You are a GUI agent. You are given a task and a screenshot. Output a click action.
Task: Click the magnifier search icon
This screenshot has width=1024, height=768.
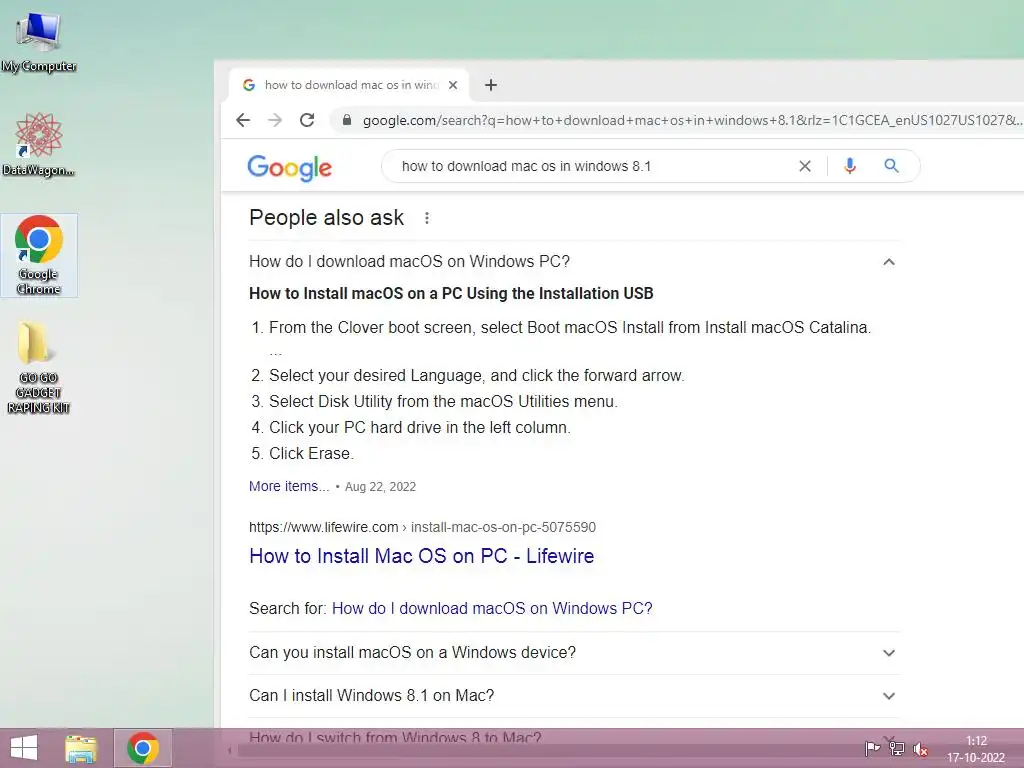[891, 166]
